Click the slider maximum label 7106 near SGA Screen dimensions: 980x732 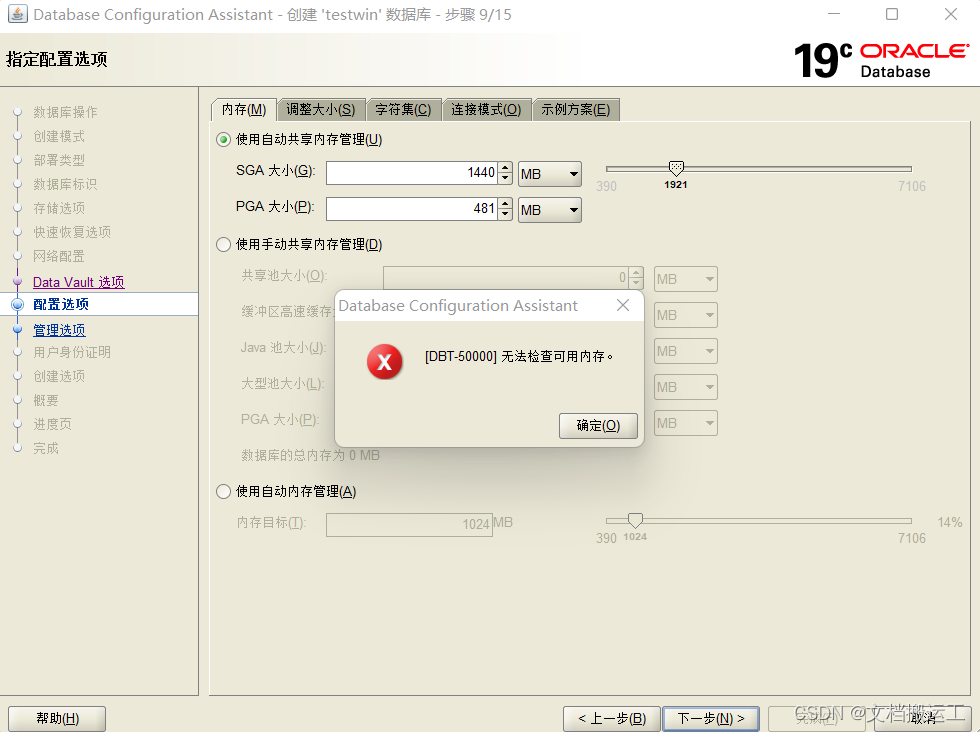coord(912,186)
